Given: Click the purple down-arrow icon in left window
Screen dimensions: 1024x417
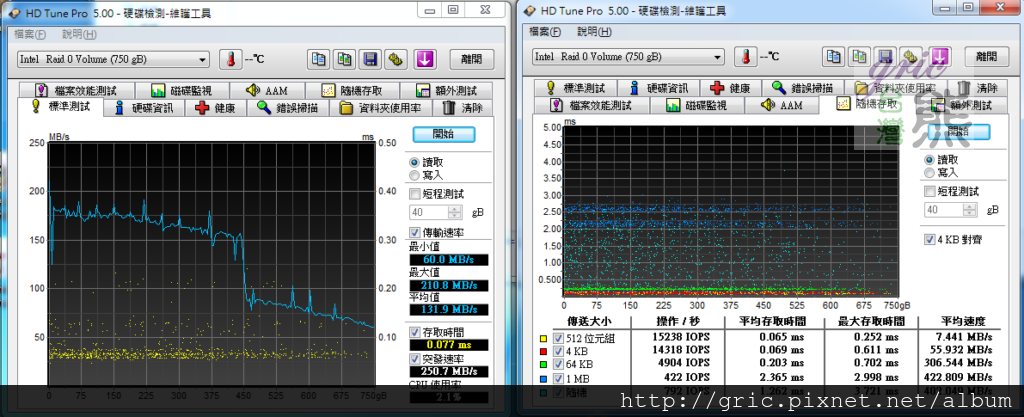Looking at the screenshot, I should tap(424, 59).
